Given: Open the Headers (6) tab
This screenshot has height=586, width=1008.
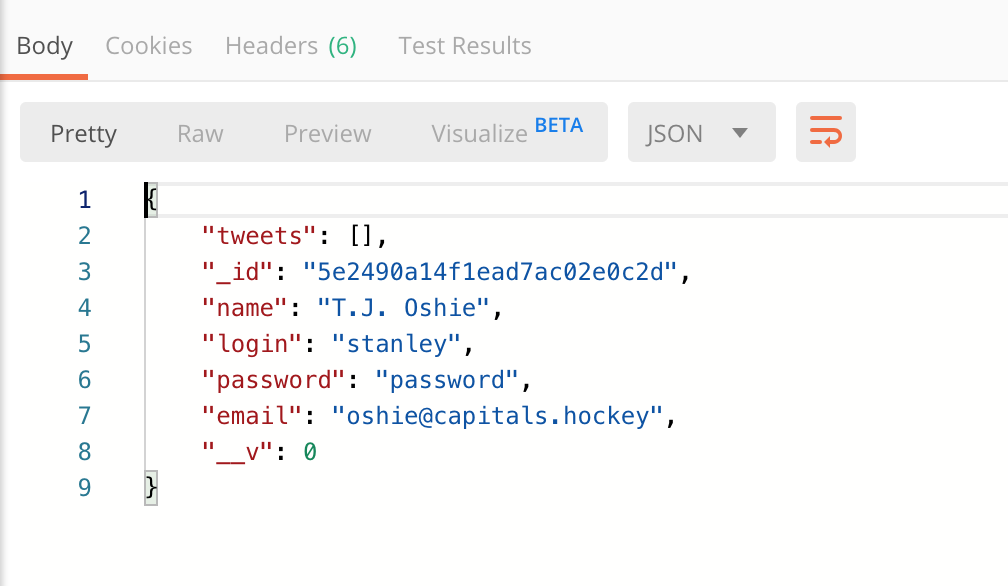Looking at the screenshot, I should 291,46.
